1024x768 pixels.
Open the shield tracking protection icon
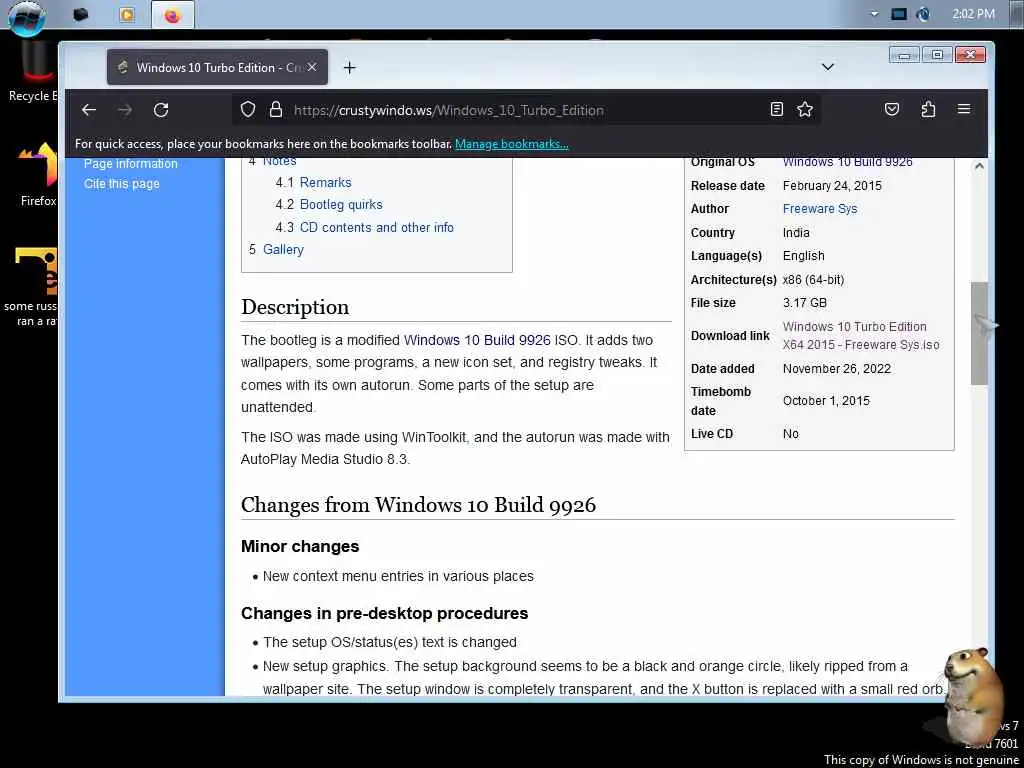click(248, 109)
